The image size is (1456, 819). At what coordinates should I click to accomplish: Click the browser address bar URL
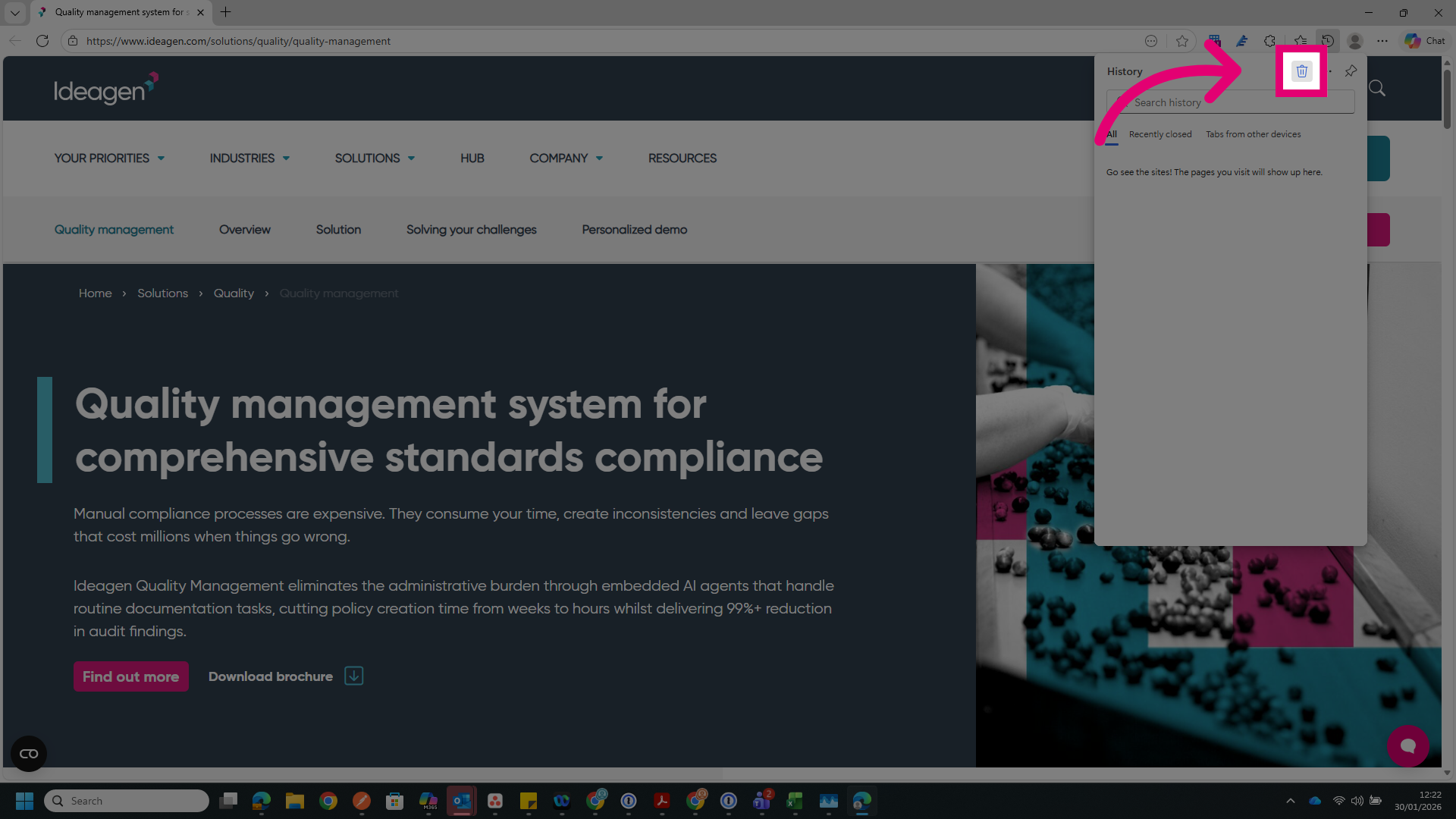(238, 41)
